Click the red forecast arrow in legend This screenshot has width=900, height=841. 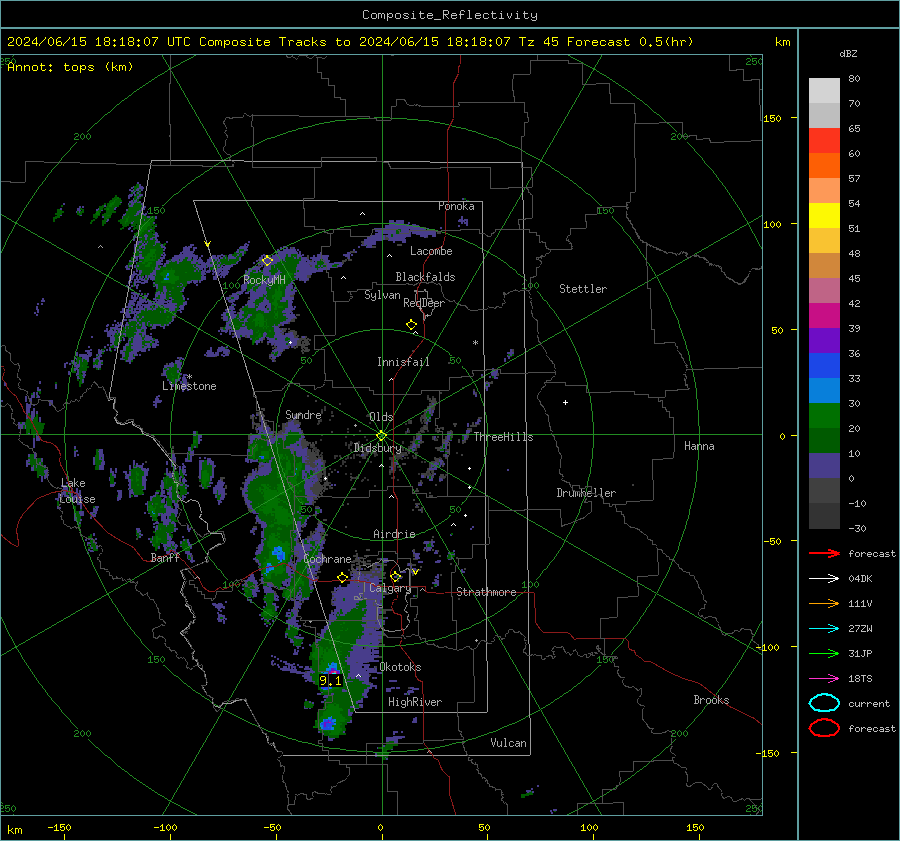pos(824,553)
